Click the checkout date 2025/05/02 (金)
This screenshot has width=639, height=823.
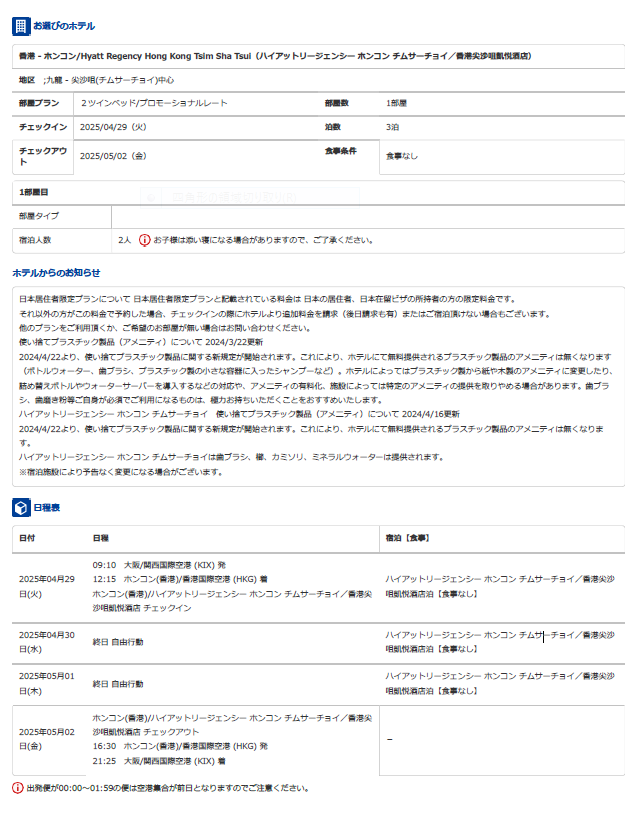[x=113, y=156]
